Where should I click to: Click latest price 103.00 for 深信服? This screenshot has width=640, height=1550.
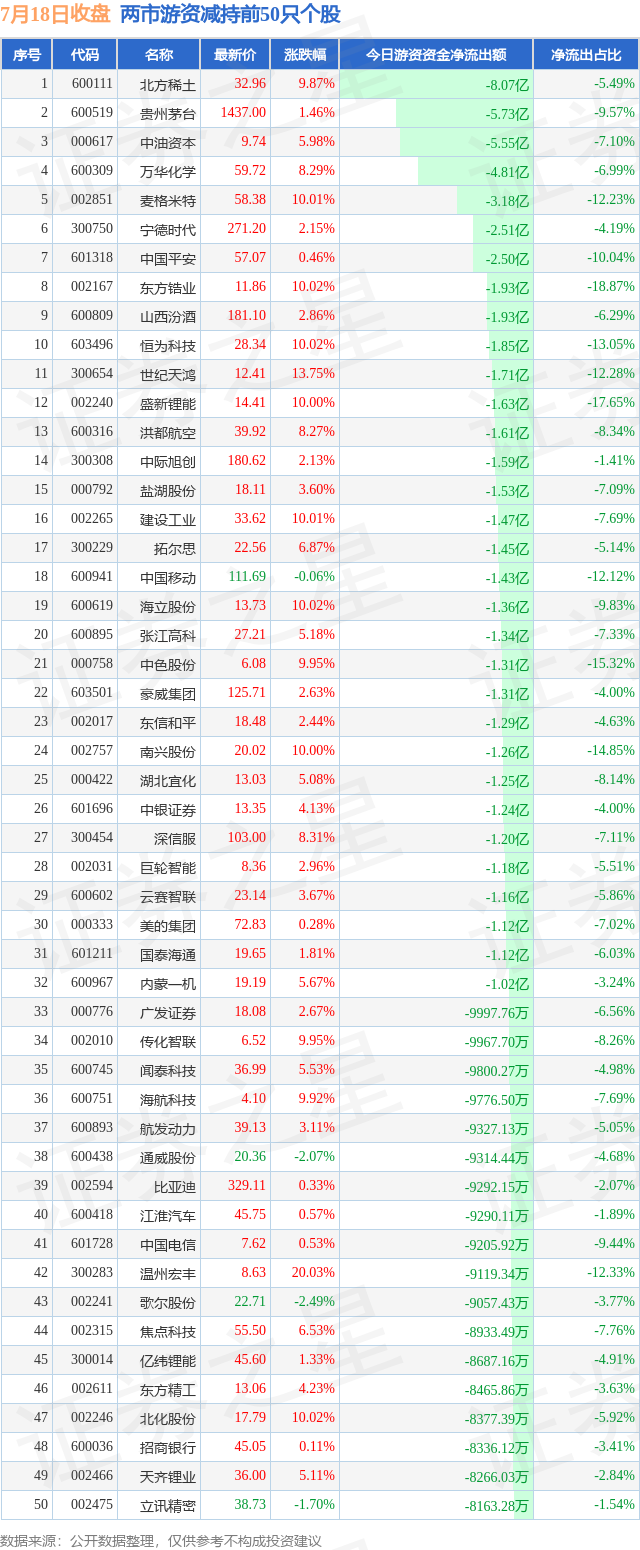point(246,838)
